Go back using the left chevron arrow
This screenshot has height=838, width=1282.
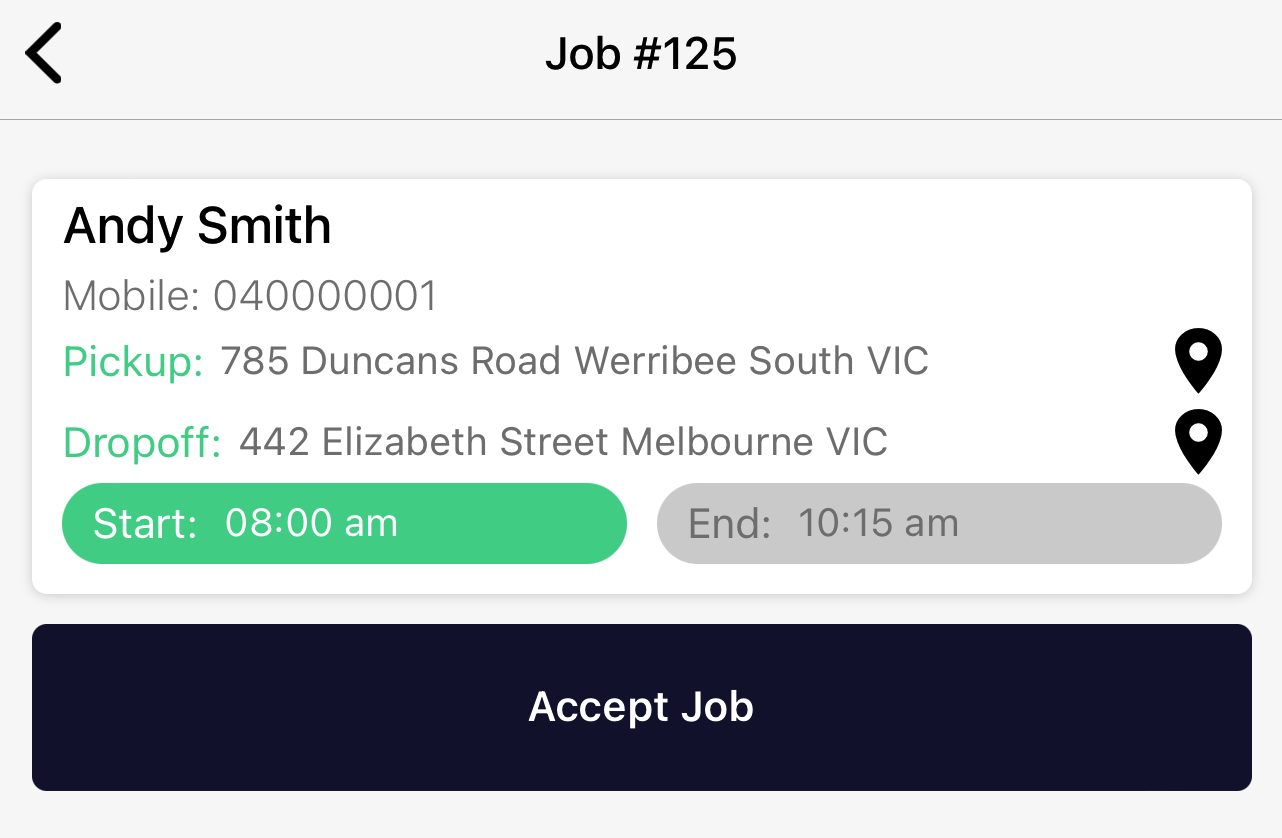[x=44, y=53]
